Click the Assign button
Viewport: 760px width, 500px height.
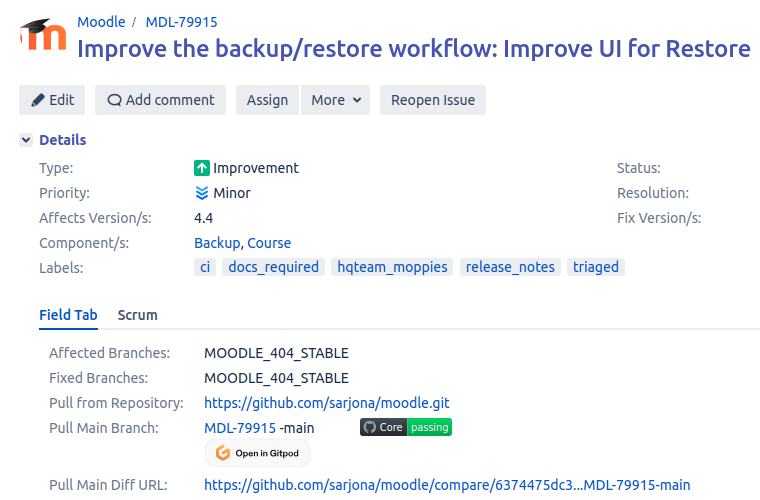(x=267, y=100)
